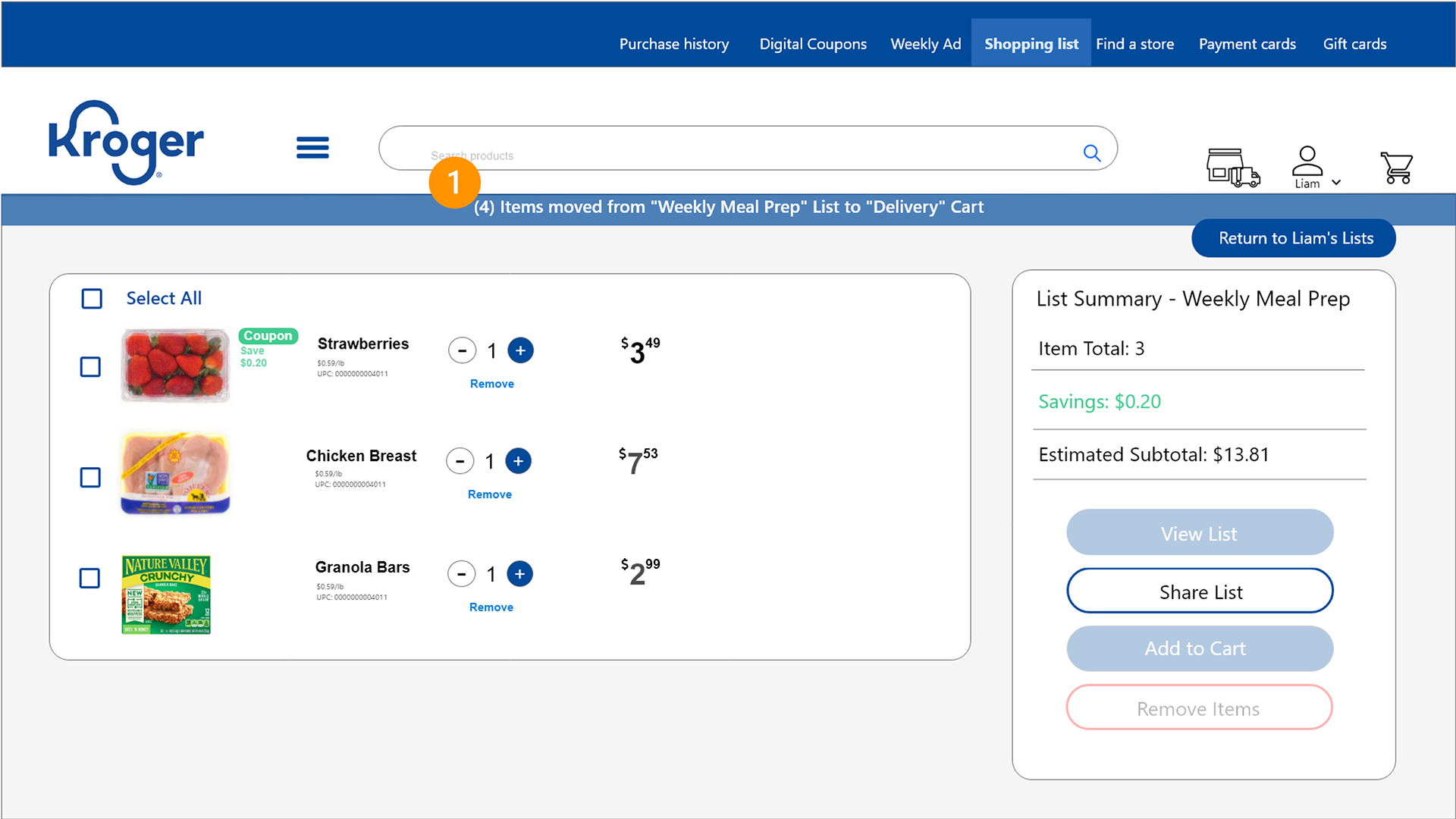The image size is (1456, 819).
Task: Open the shopping cart icon
Action: point(1396,168)
